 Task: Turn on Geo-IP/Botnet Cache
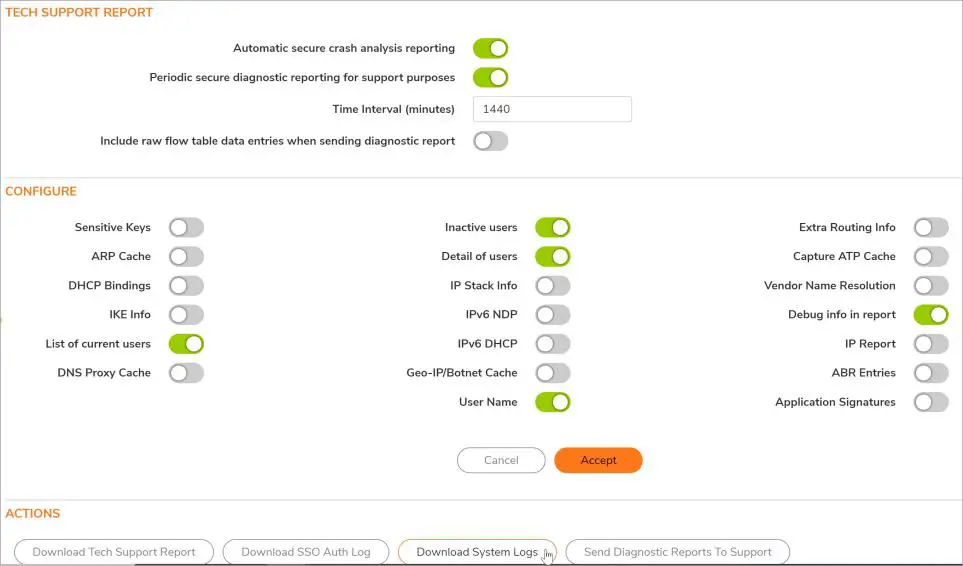(552, 373)
